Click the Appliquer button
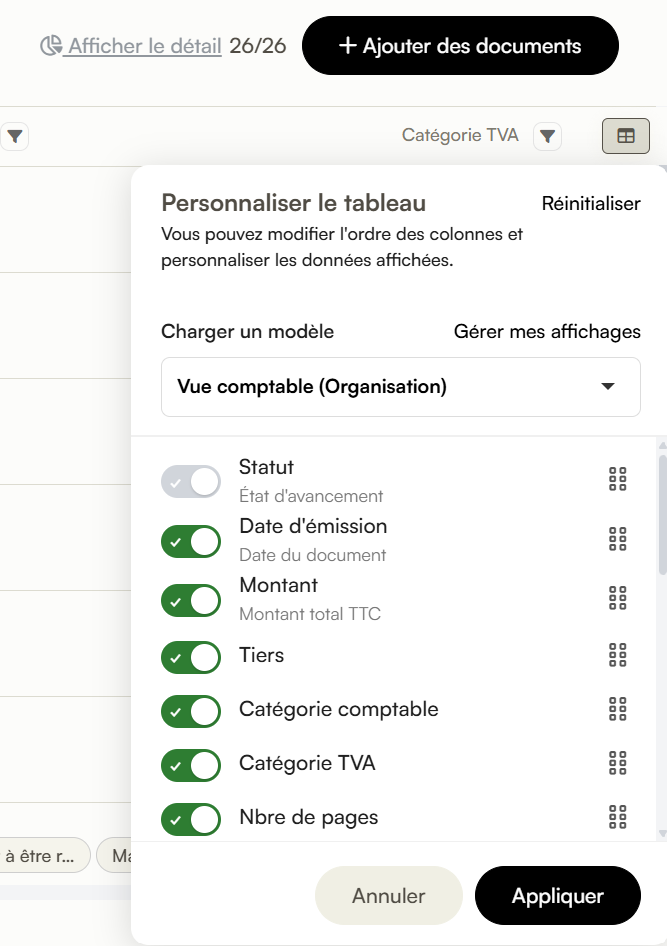Viewport: 667px width, 946px height. click(x=558, y=895)
